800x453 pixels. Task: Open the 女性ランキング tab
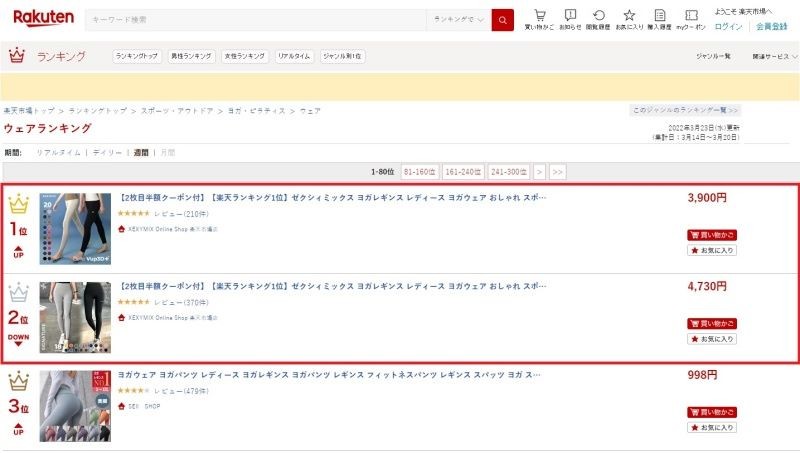[244, 57]
